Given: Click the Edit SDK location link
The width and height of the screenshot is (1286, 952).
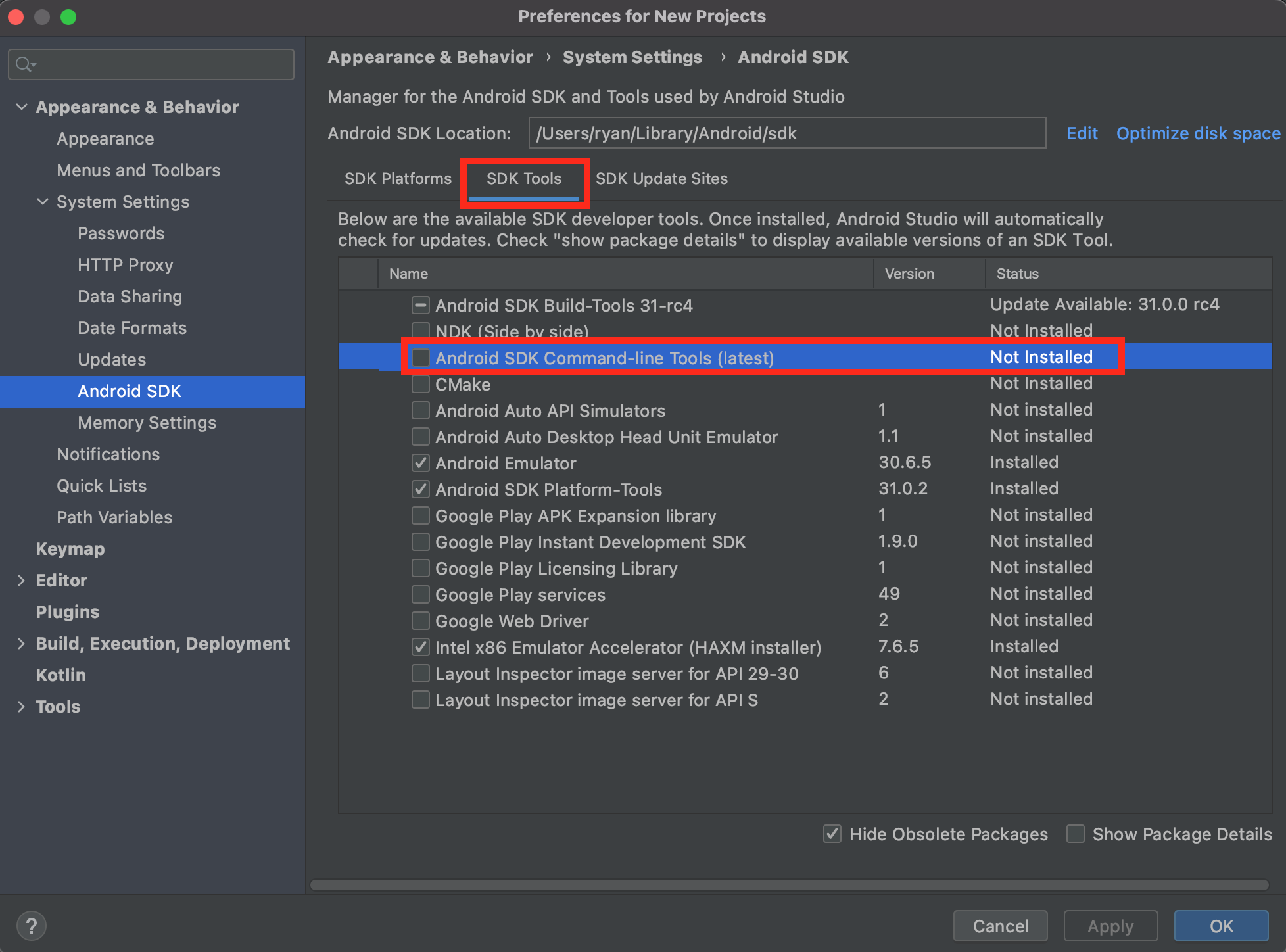Looking at the screenshot, I should 1082,133.
